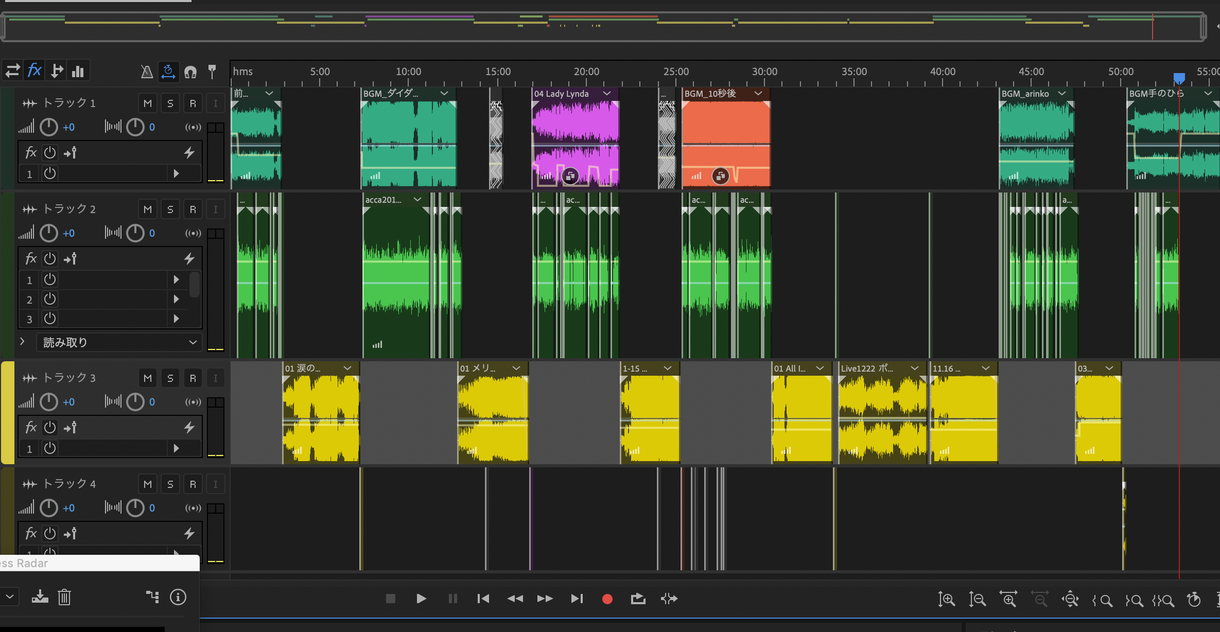Select the EQ view icon

(78, 71)
